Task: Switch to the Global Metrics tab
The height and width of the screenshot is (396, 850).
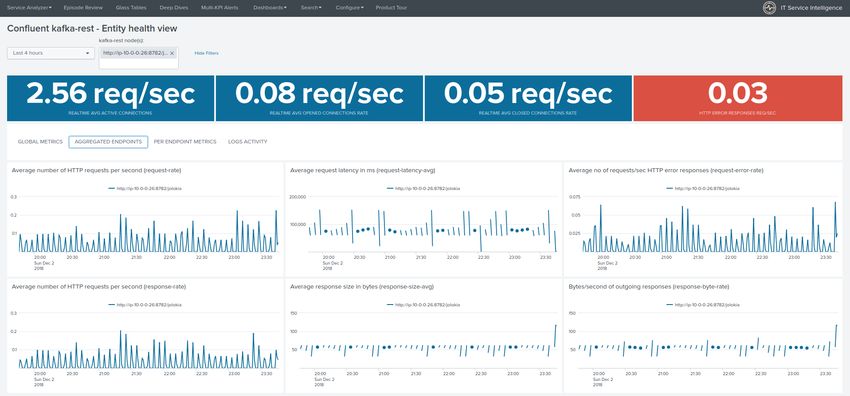Action: (40, 142)
